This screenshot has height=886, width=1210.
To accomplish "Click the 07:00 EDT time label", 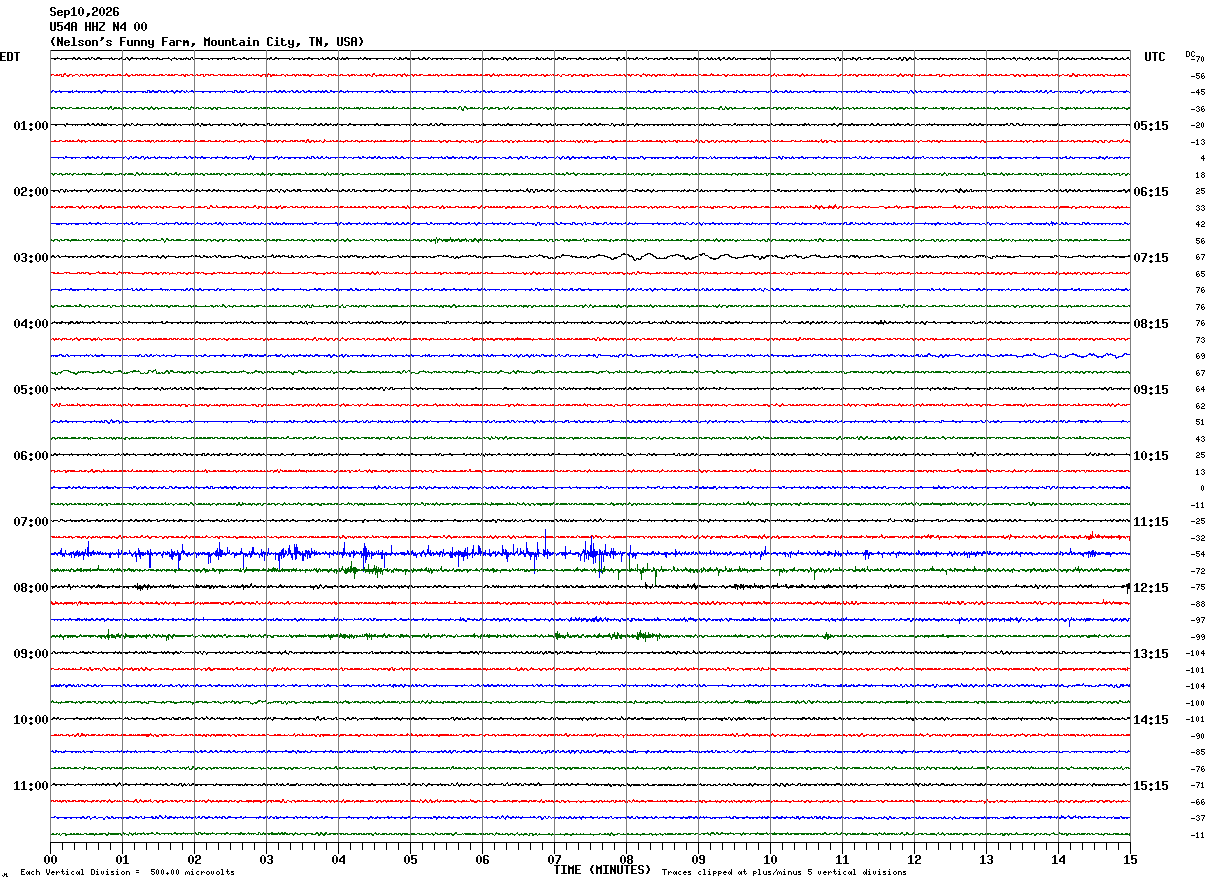I will pos(30,522).
